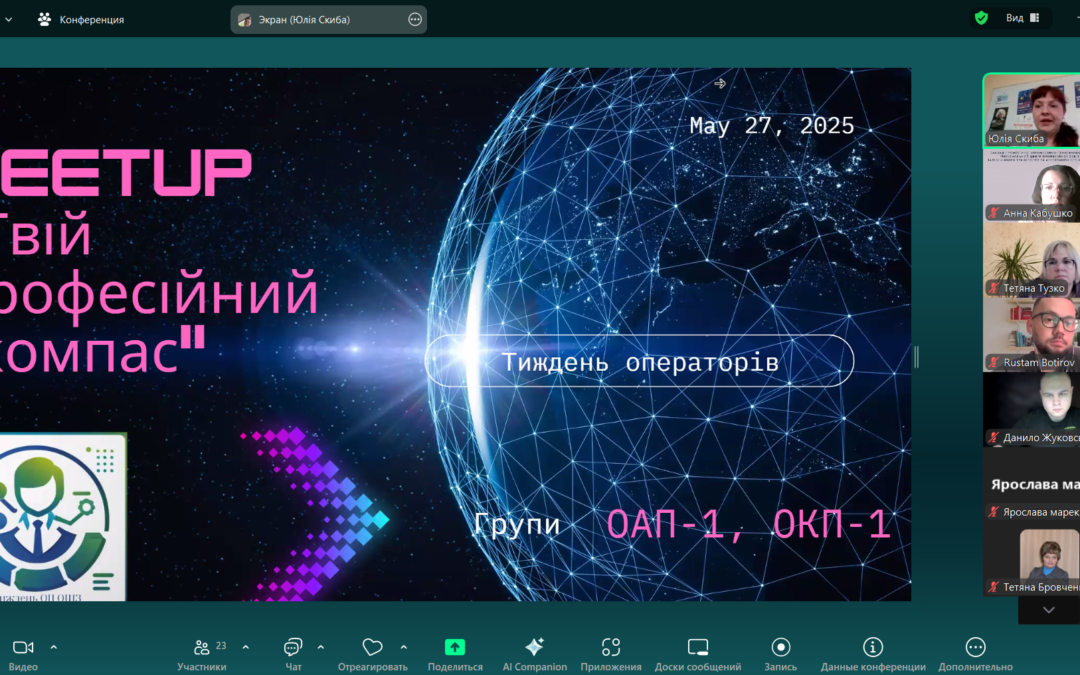This screenshot has height=675, width=1080.
Task: Open Данные конференции info icon
Action: tap(872, 645)
